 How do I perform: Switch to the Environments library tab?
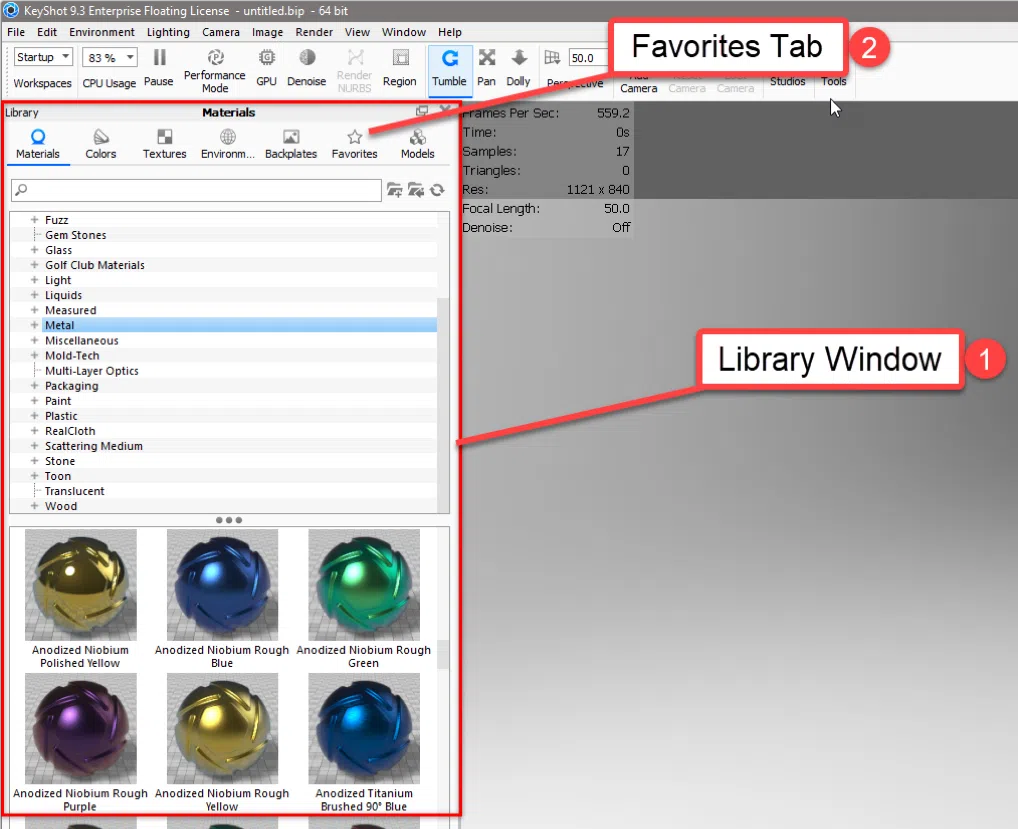pos(228,144)
